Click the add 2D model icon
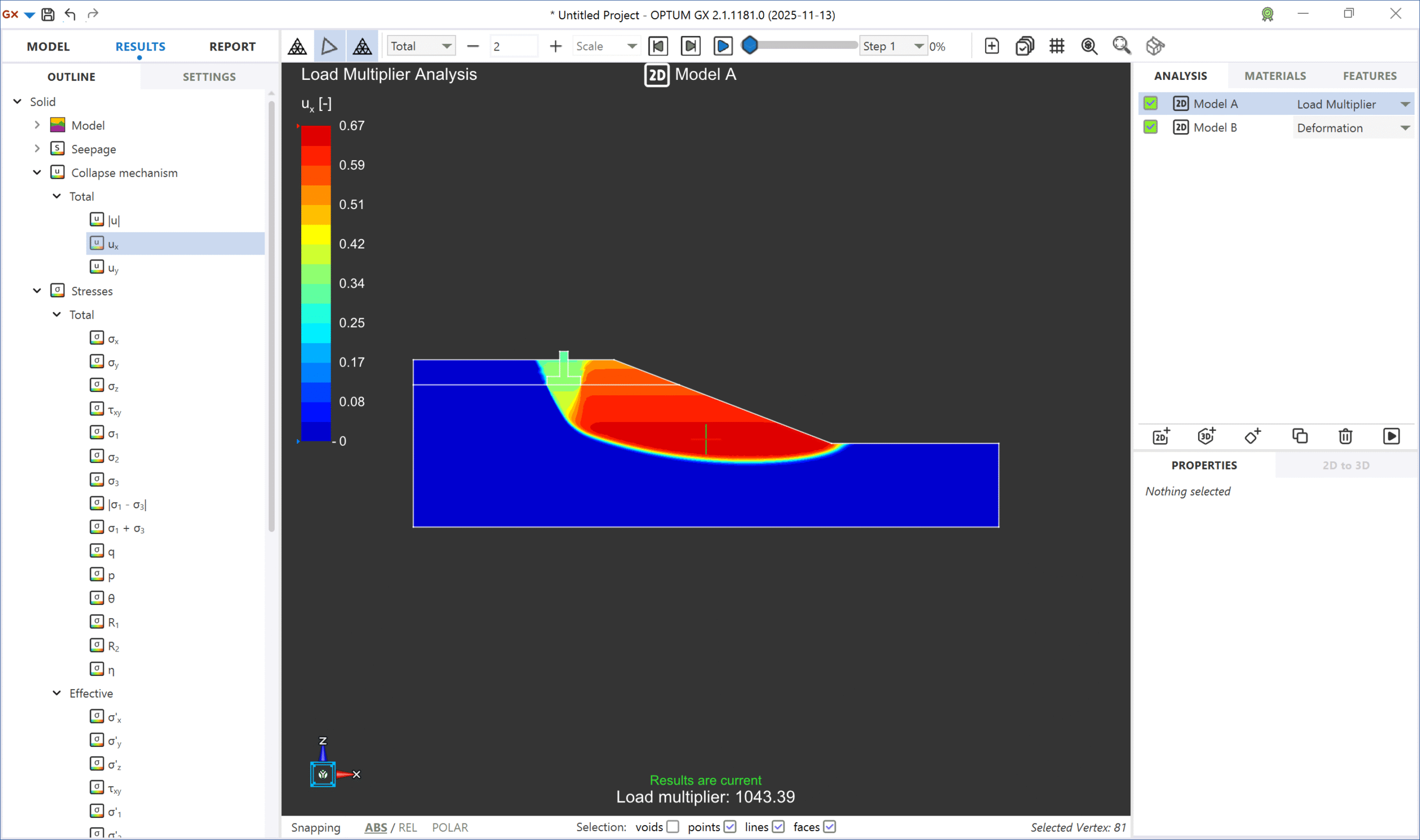 click(x=1161, y=436)
